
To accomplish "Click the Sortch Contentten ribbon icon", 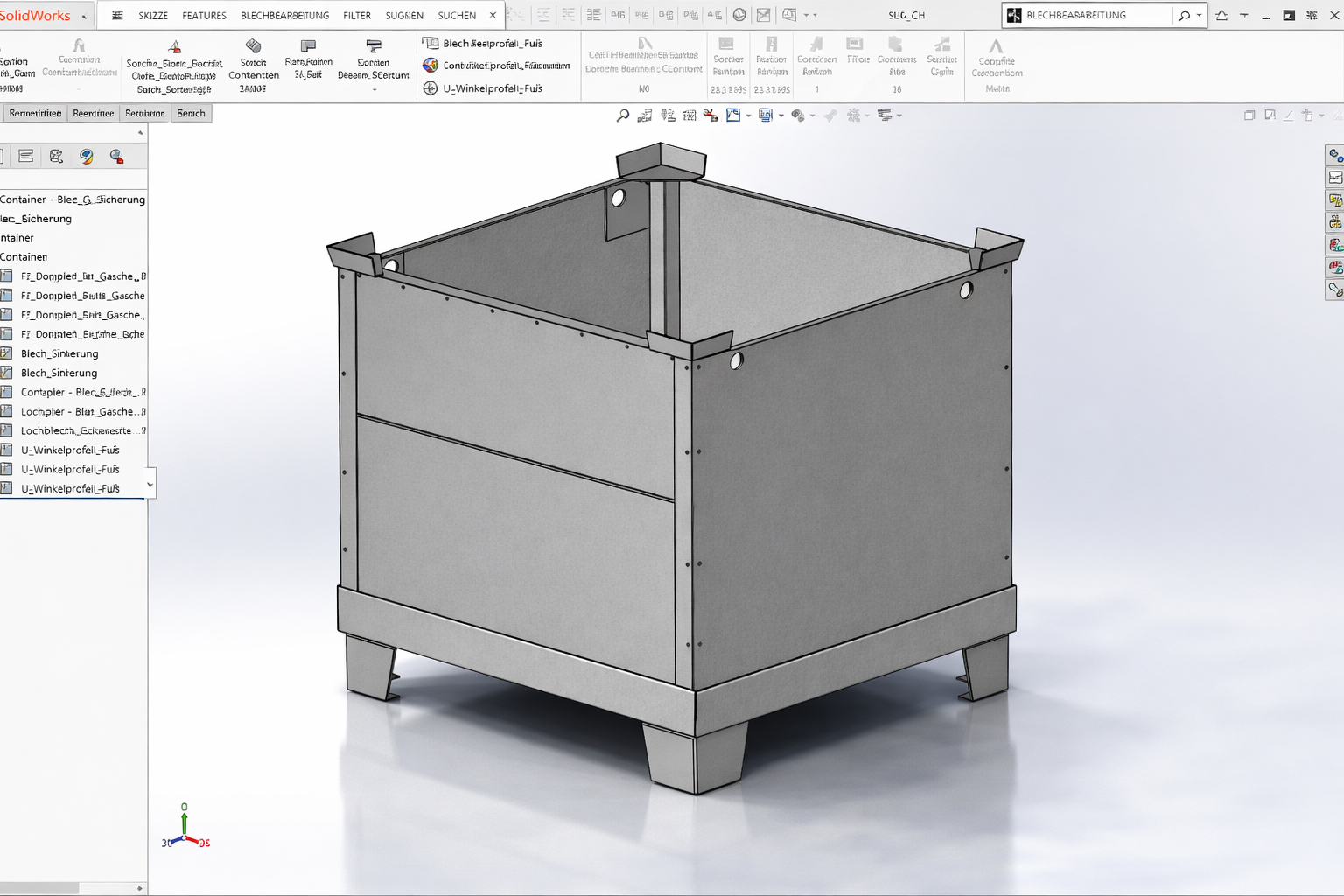I will (254, 46).
